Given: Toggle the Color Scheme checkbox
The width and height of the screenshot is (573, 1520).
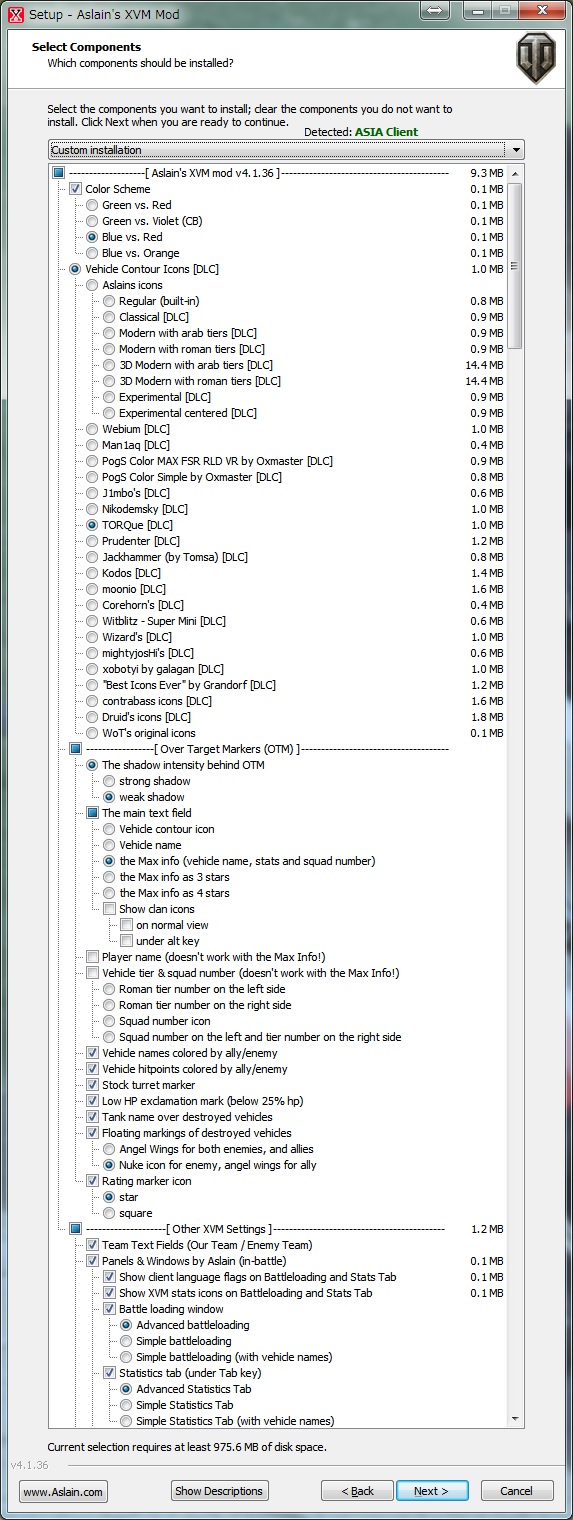Looking at the screenshot, I should pyautogui.click(x=76, y=189).
